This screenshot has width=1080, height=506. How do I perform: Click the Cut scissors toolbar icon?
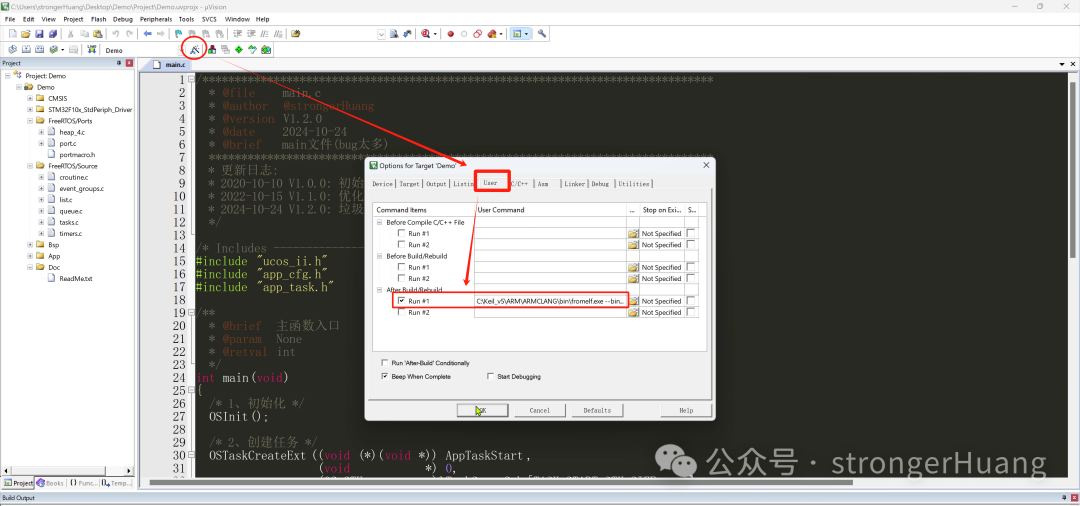(x=70, y=33)
